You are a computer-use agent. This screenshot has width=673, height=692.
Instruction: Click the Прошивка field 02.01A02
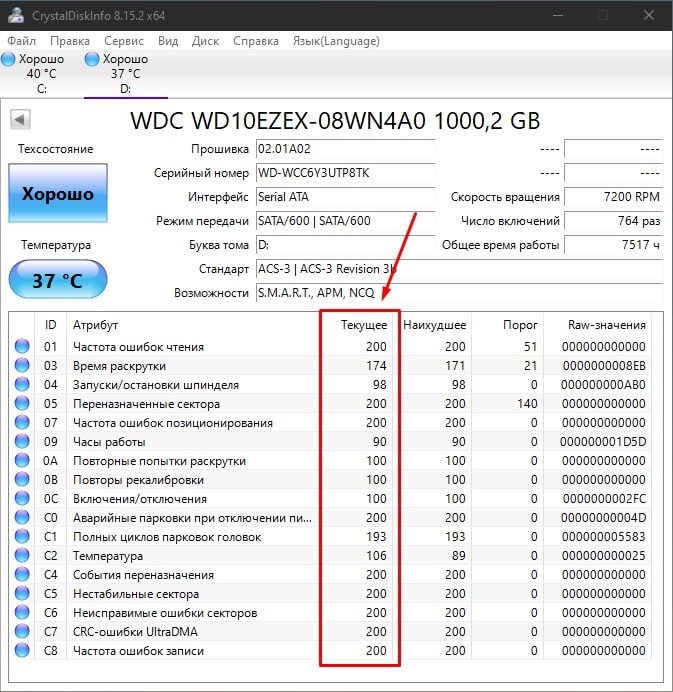click(346, 149)
